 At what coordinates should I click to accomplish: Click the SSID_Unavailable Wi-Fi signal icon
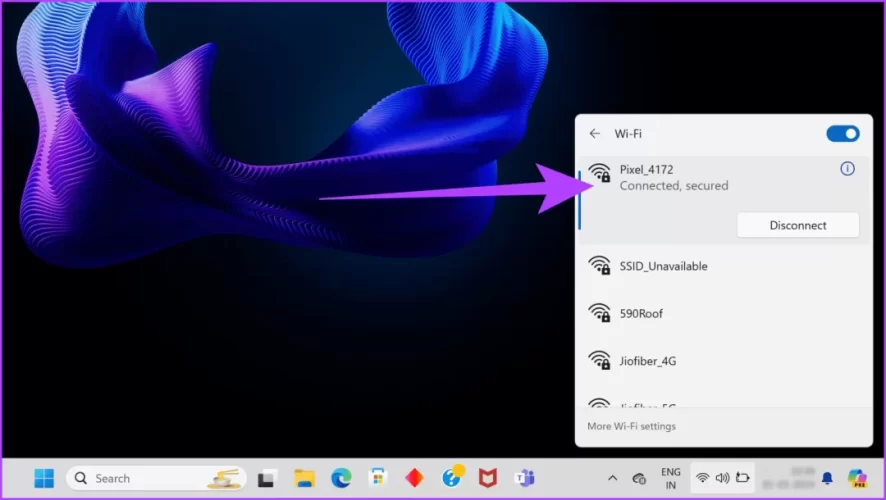pos(599,266)
